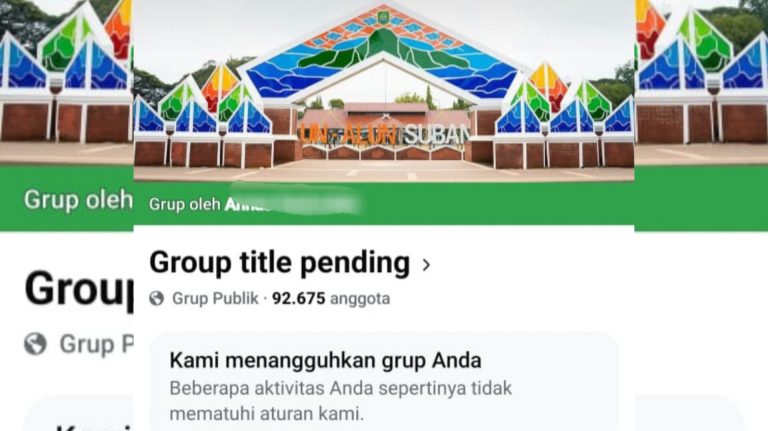Click the green banner strip at right side

point(701,198)
